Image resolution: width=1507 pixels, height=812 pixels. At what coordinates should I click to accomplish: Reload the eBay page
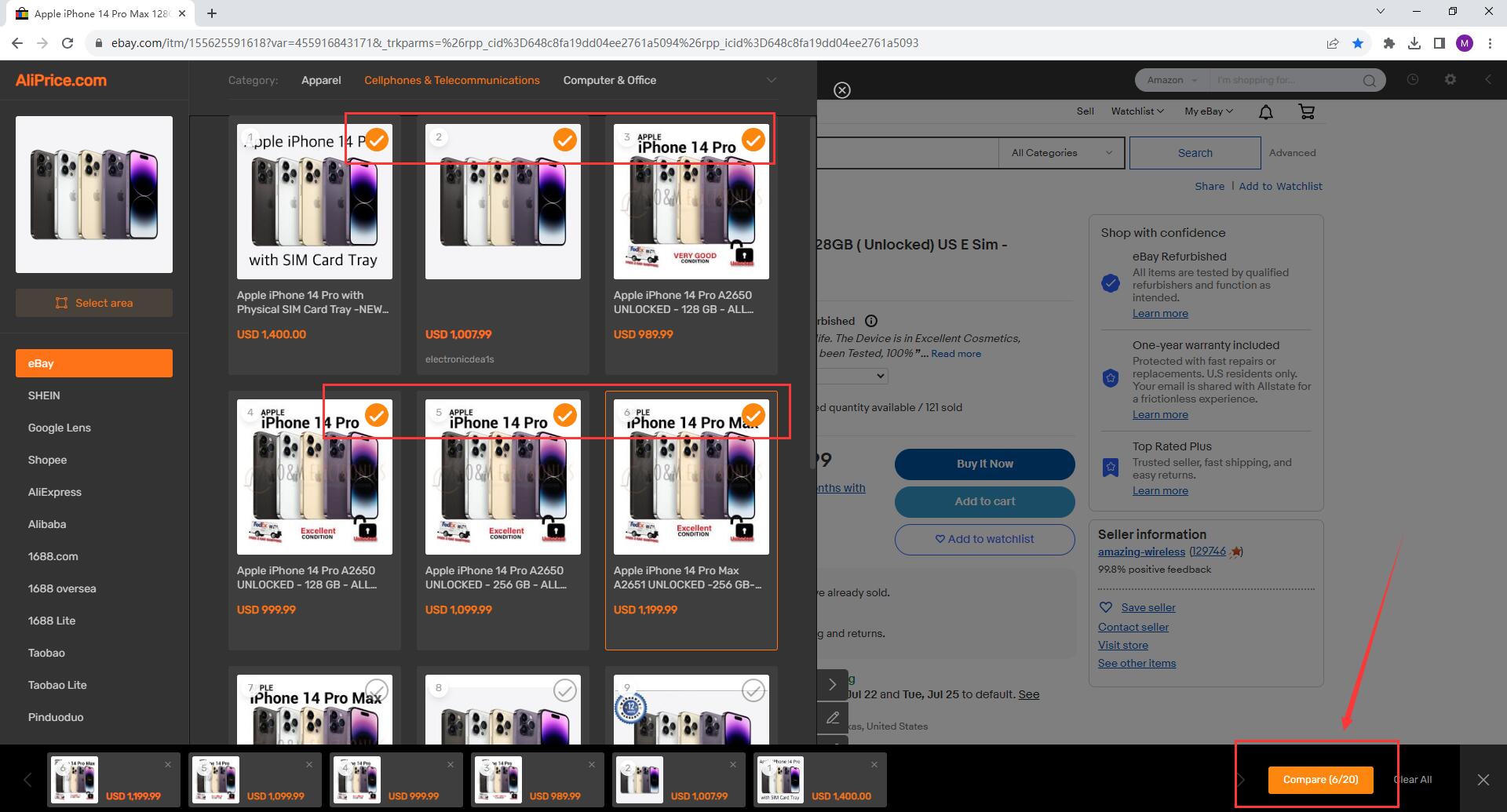pos(68,43)
